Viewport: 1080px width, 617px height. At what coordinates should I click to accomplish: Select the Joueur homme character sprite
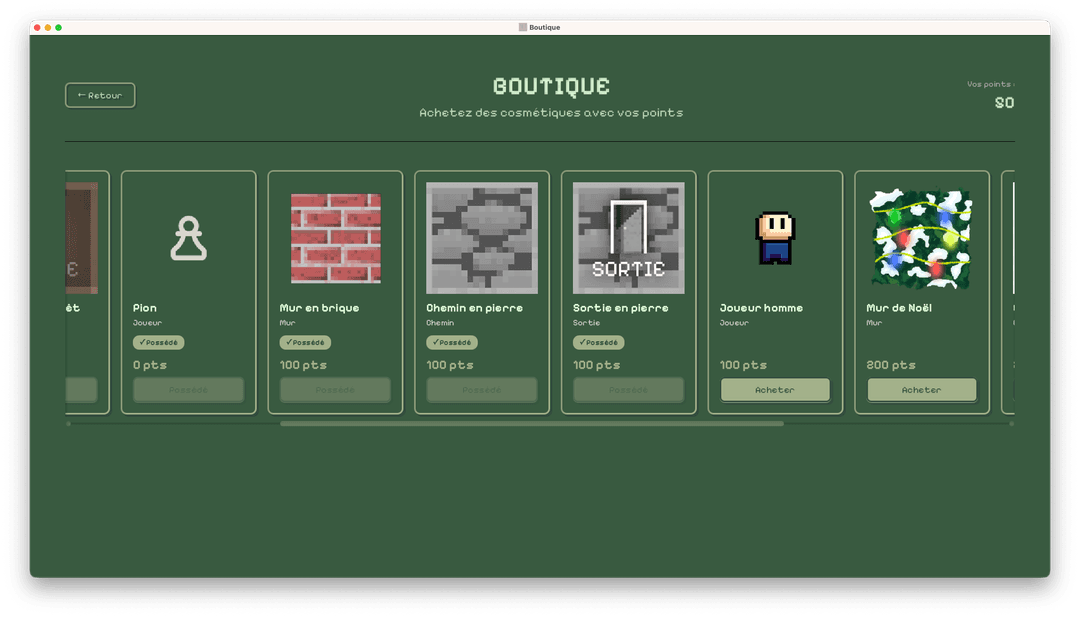pos(775,237)
